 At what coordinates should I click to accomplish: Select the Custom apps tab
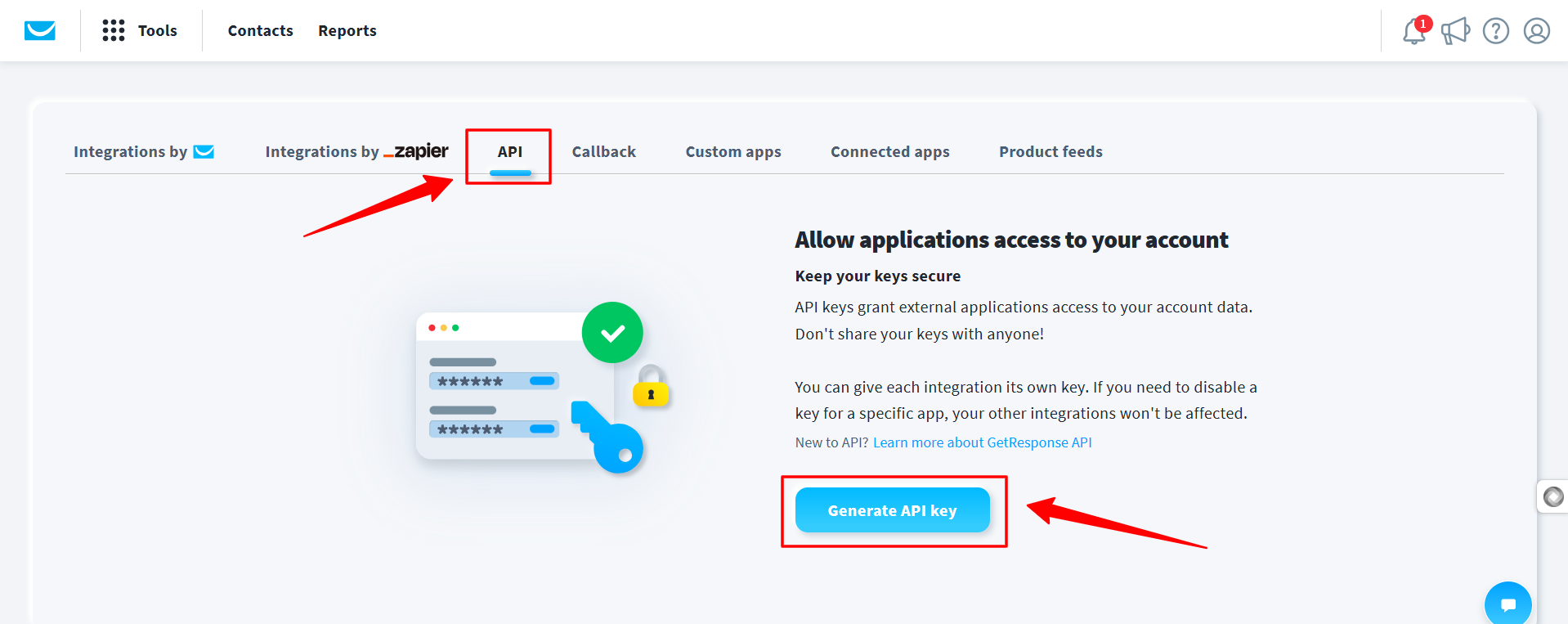[x=732, y=151]
